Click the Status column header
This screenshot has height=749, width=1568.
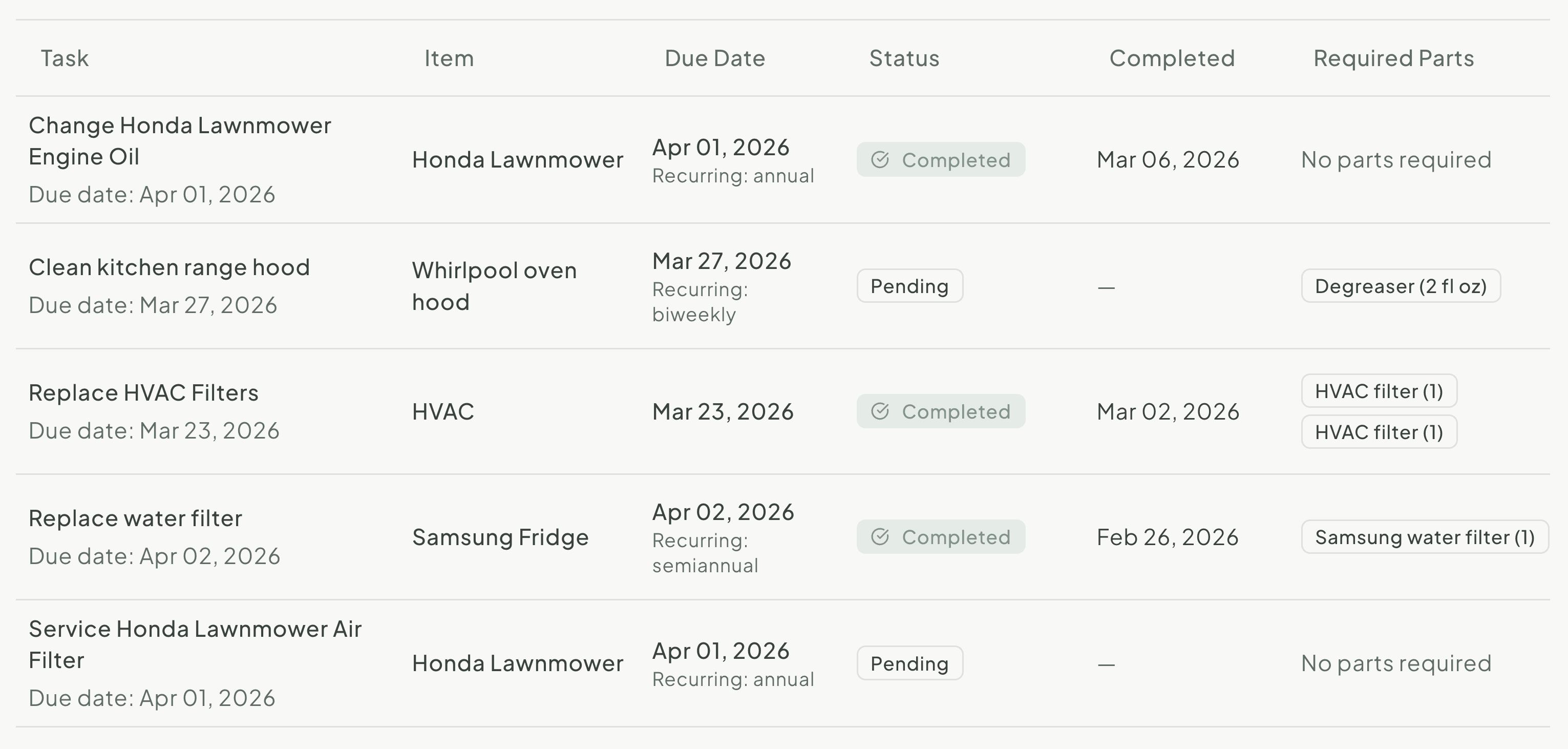click(904, 58)
